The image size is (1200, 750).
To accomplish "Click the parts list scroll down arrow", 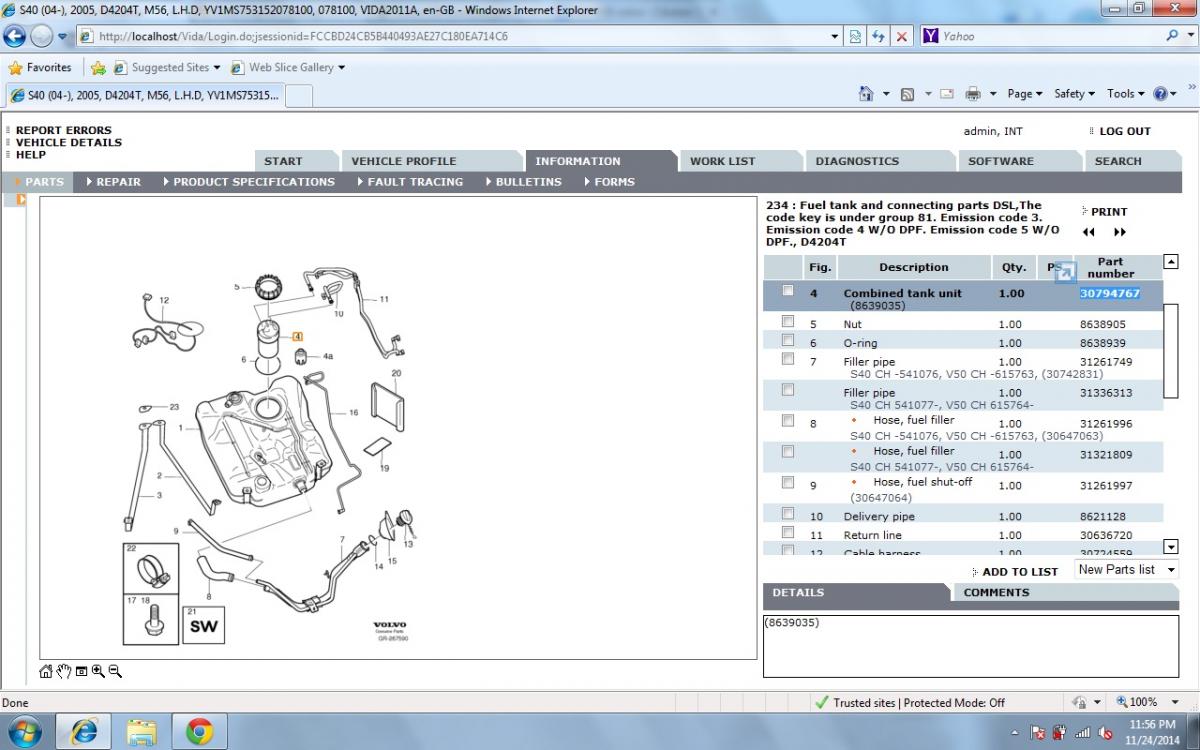I will [x=1171, y=546].
